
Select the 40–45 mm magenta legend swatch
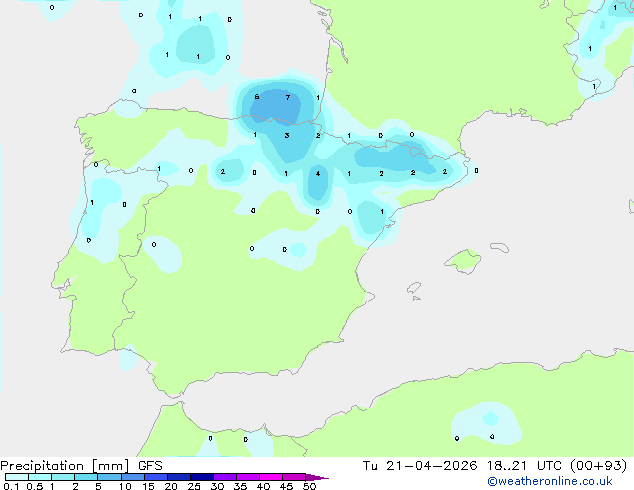pos(271,477)
